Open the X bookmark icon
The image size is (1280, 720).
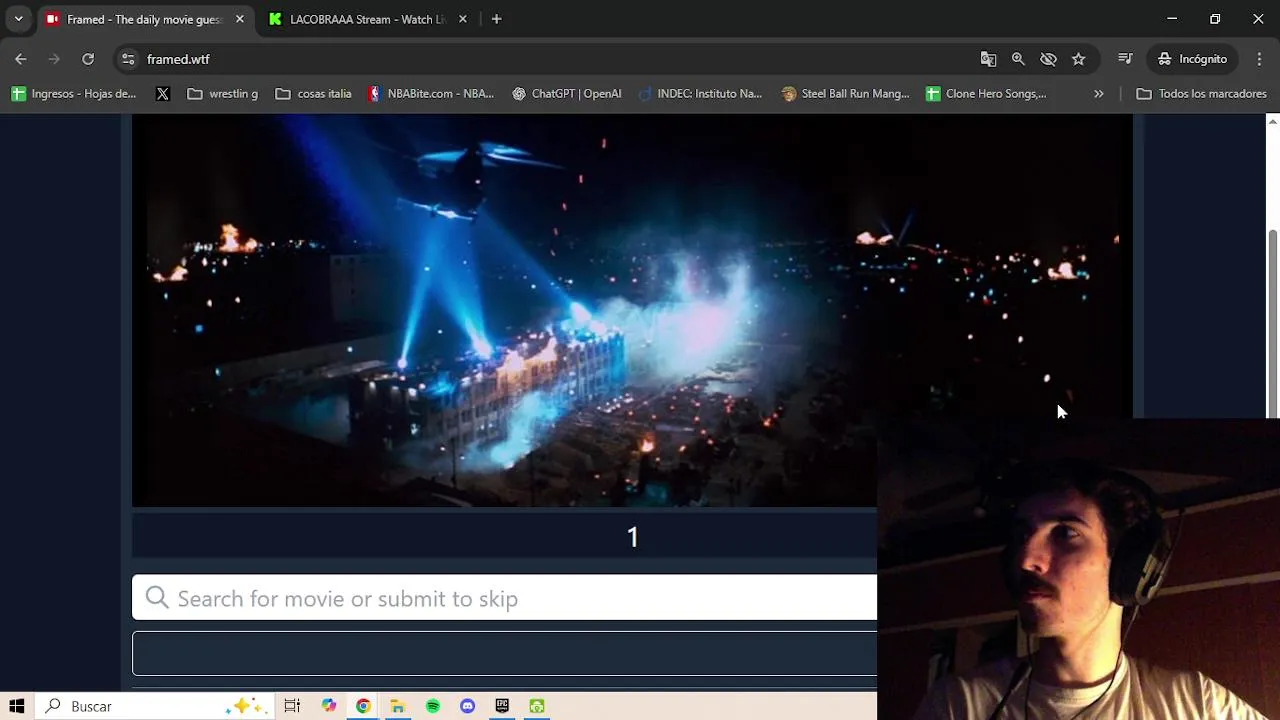(163, 94)
